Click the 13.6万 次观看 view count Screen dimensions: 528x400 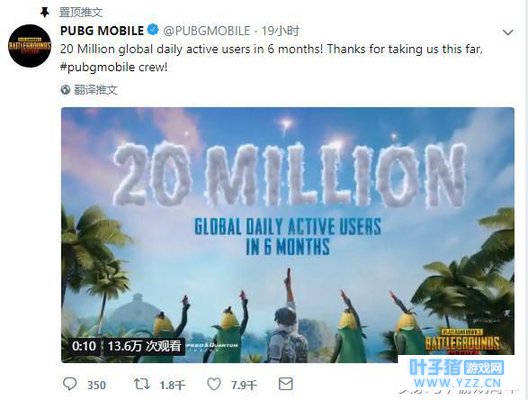(144, 346)
